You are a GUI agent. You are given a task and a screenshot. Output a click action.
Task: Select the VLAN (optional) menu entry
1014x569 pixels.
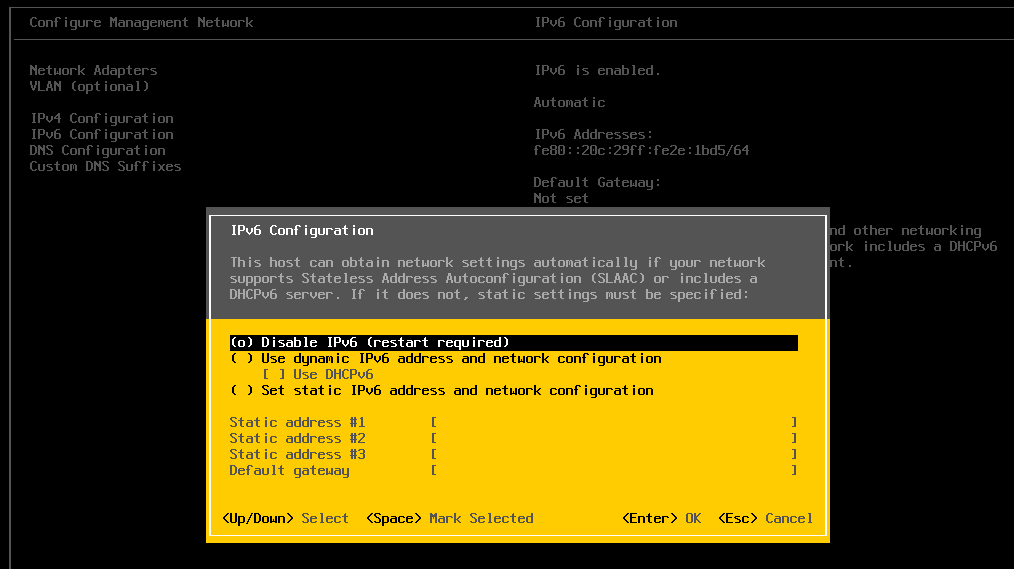(x=89, y=87)
